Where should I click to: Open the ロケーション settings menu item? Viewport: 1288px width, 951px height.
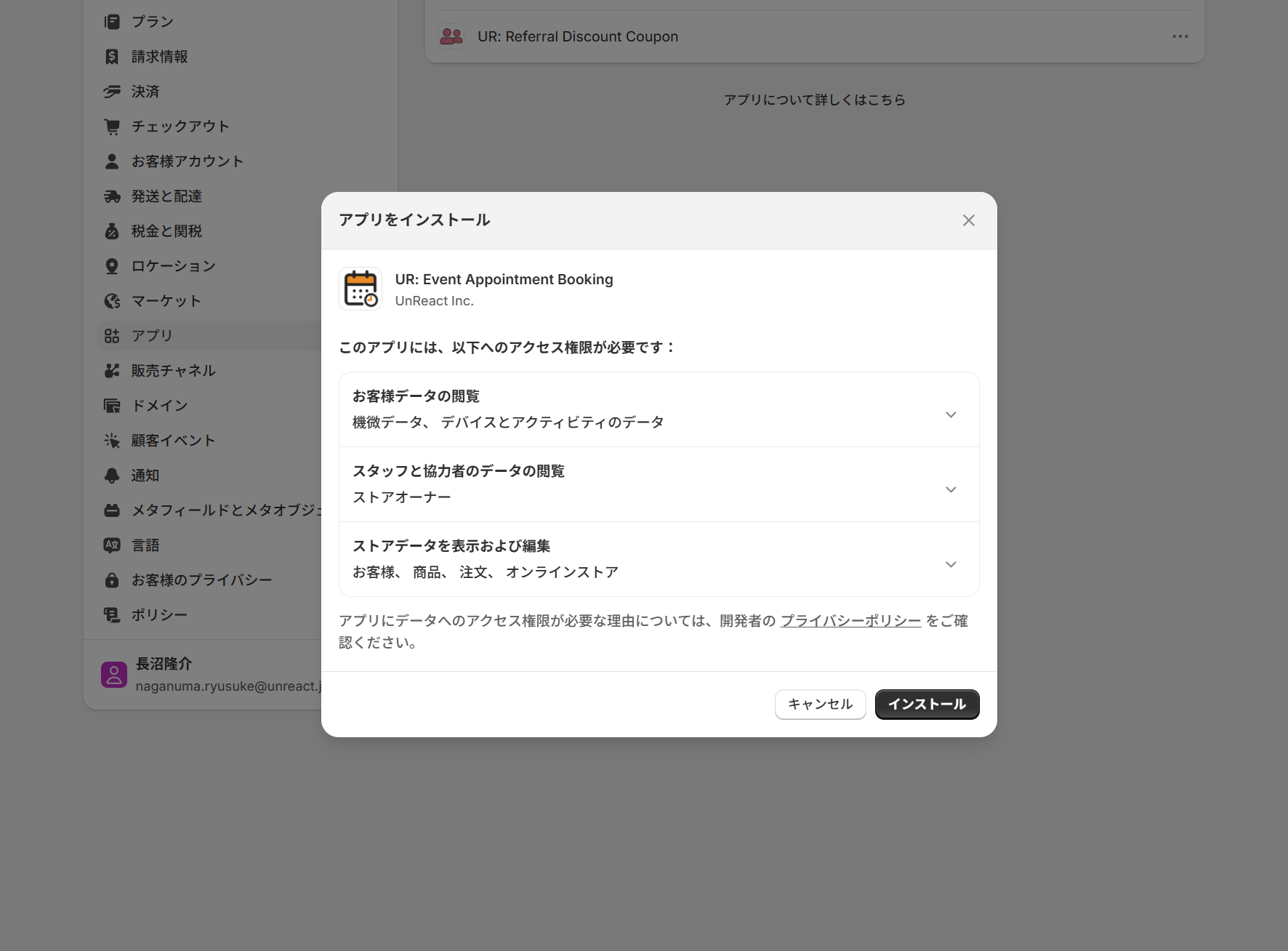(209, 266)
